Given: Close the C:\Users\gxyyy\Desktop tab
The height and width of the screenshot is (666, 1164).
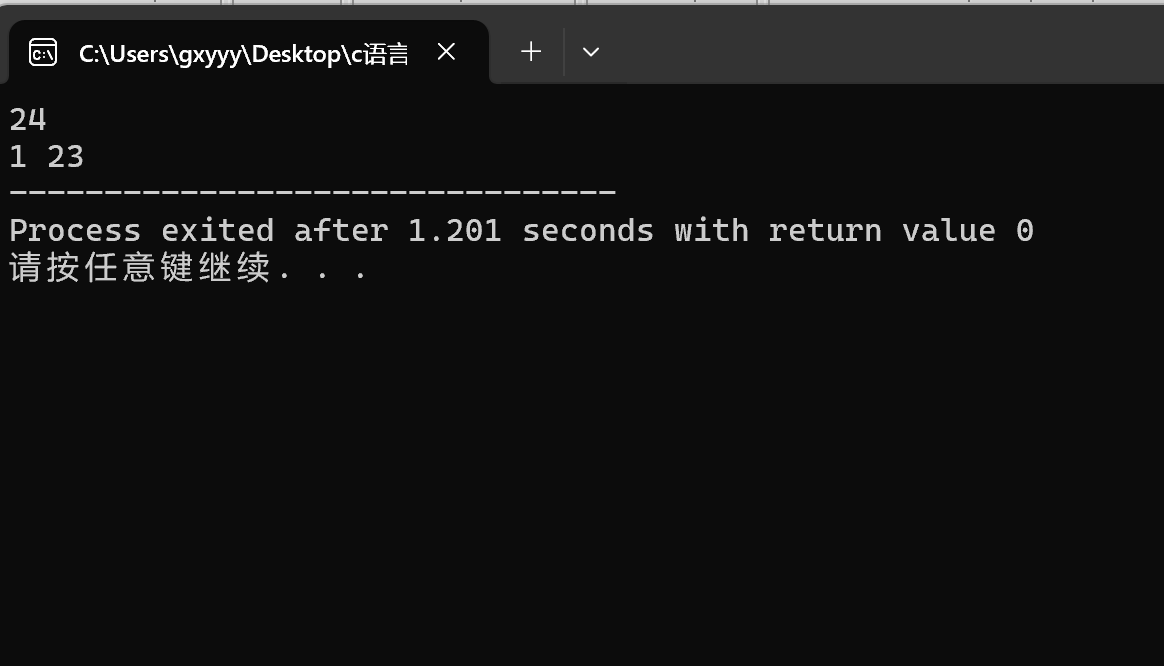Looking at the screenshot, I should click(x=447, y=52).
